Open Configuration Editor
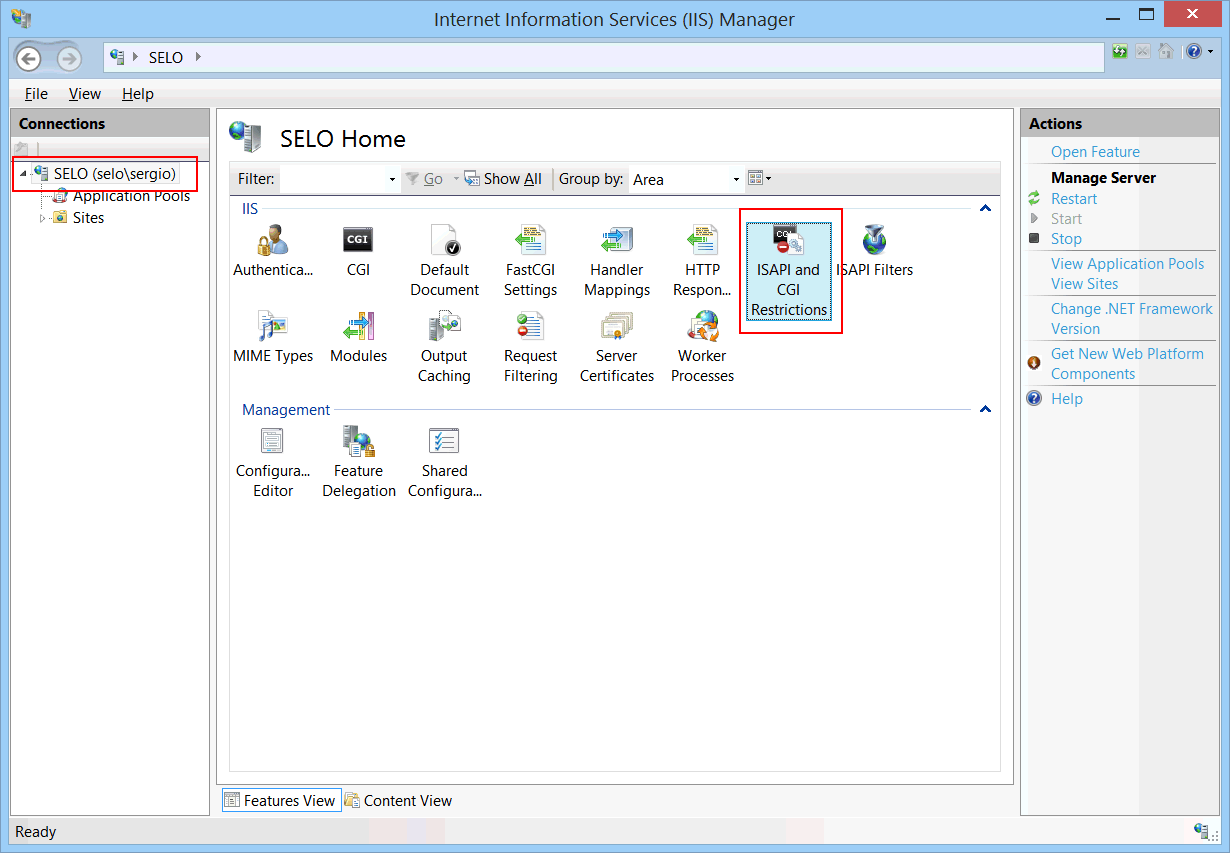 [x=273, y=462]
